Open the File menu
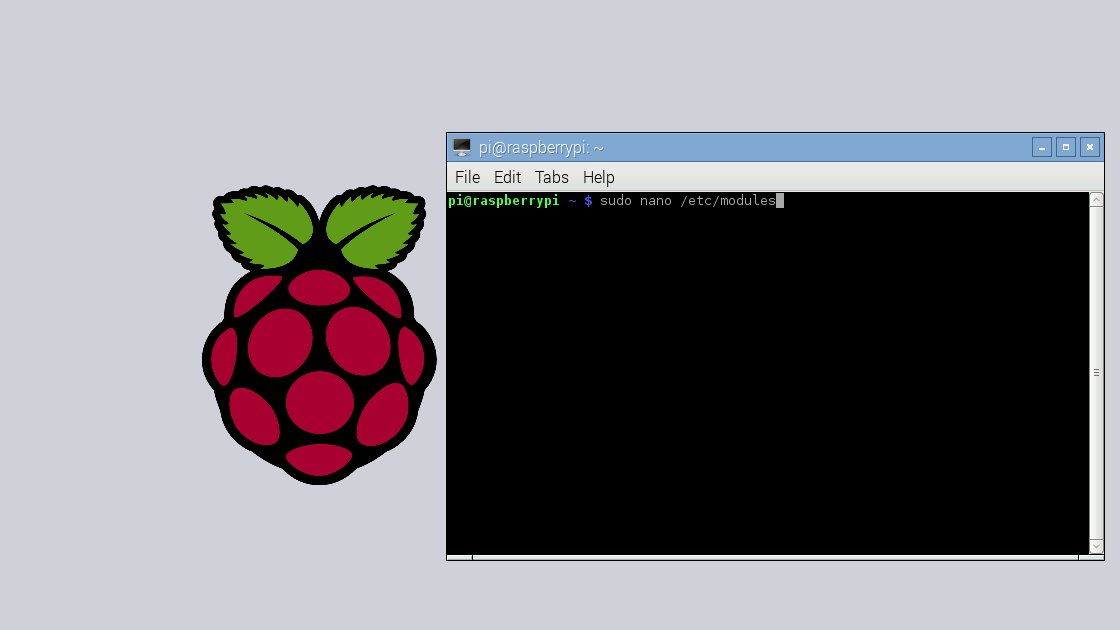Viewport: 1120px width, 630px height. coord(467,177)
